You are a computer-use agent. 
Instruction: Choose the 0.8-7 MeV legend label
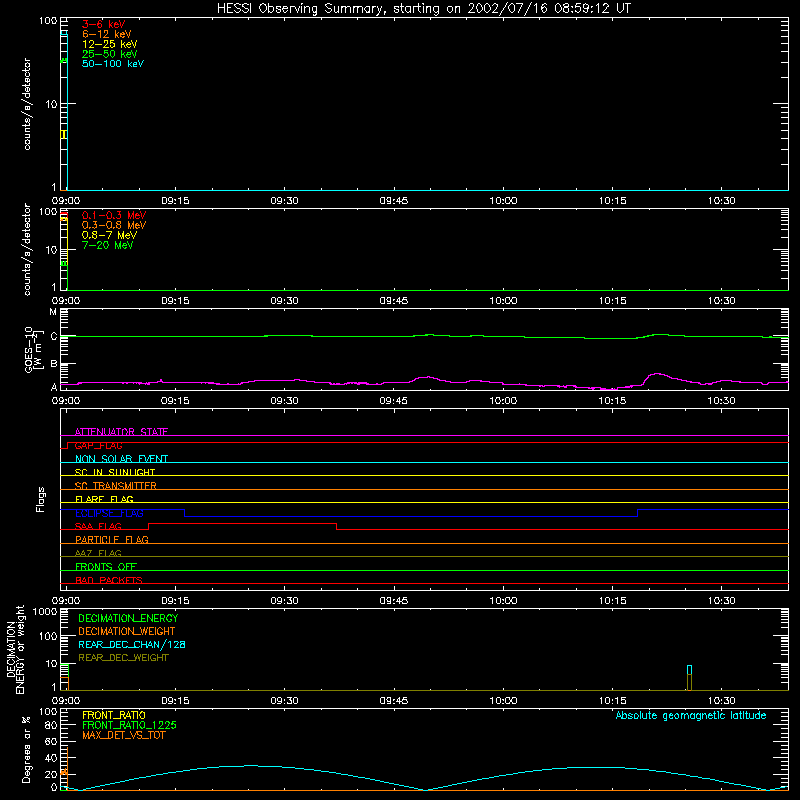click(109, 235)
